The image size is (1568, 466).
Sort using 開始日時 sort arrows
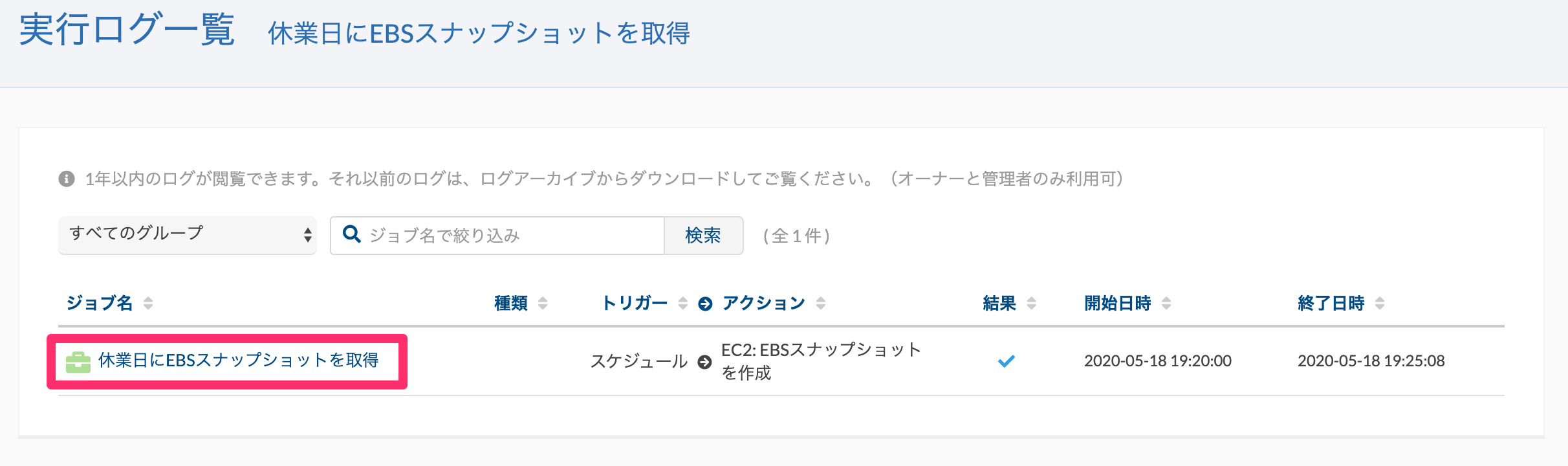[1166, 303]
